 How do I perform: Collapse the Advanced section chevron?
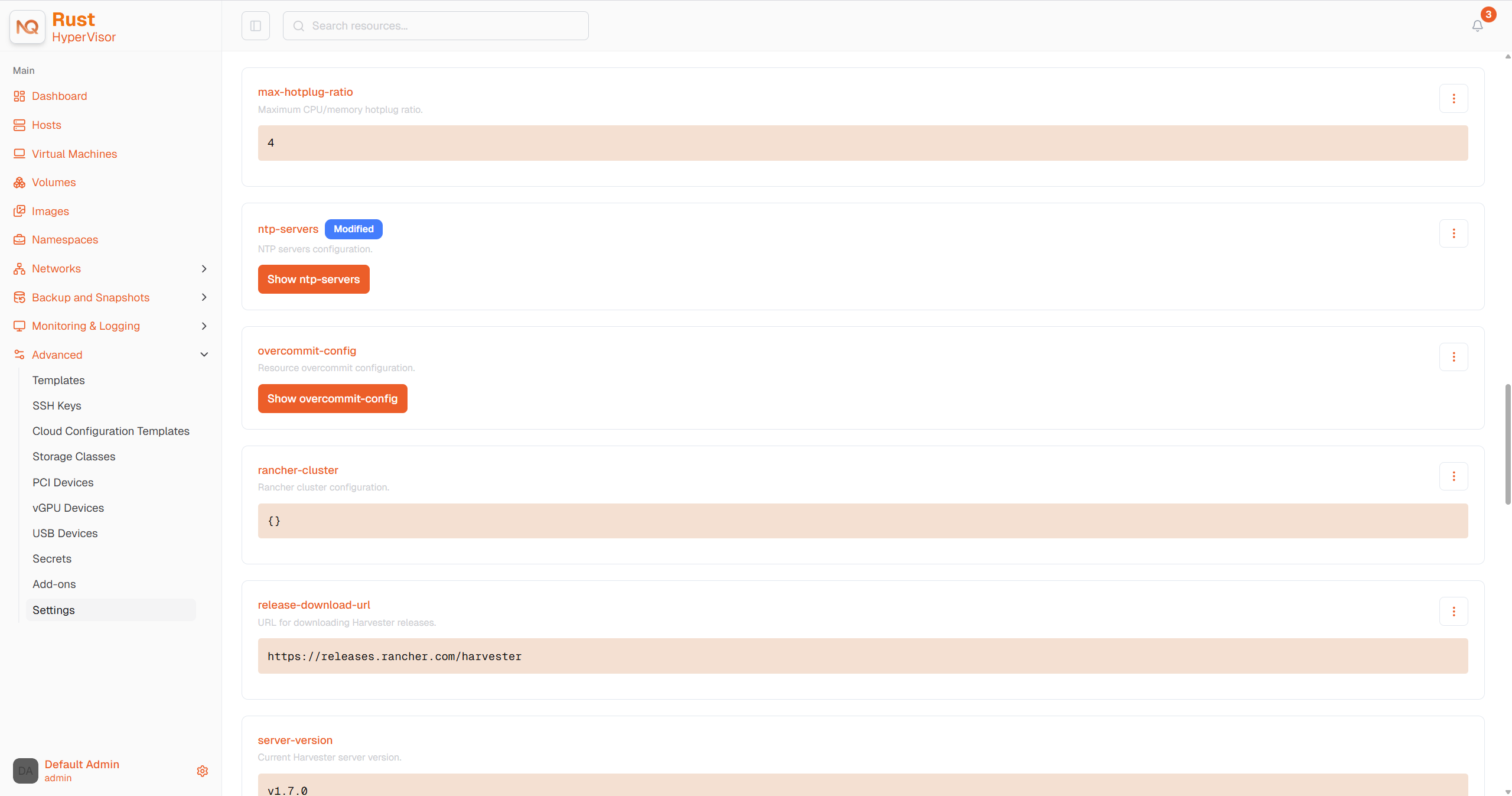(204, 355)
